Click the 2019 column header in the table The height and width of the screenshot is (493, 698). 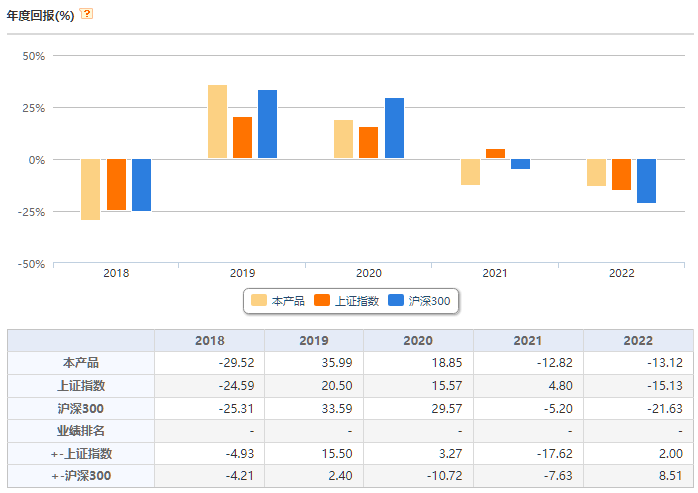pyautogui.click(x=313, y=341)
